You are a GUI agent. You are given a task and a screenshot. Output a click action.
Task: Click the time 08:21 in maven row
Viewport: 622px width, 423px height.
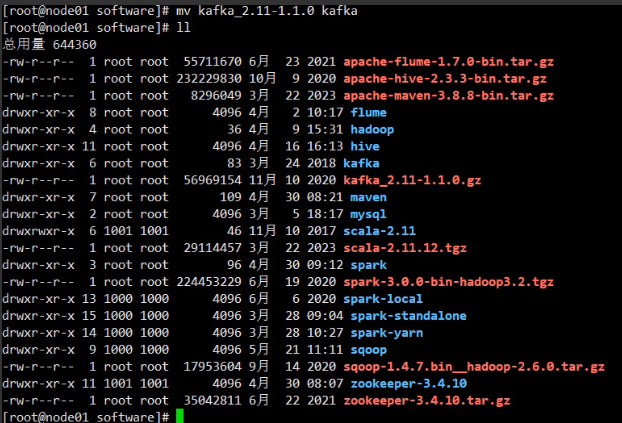coord(325,198)
